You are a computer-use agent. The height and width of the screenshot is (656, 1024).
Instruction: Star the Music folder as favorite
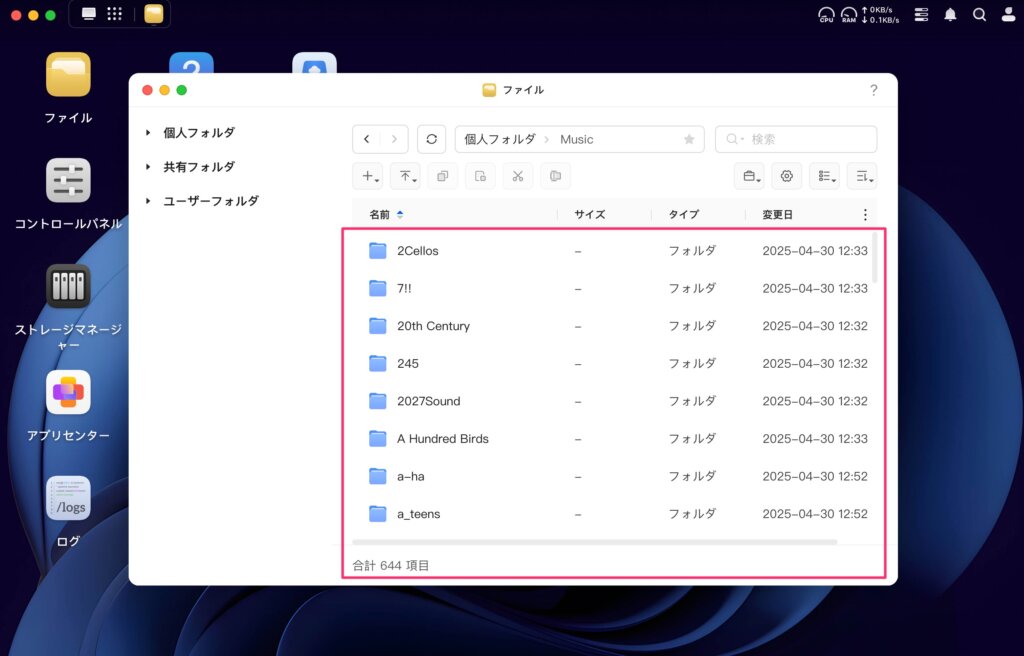(x=689, y=139)
